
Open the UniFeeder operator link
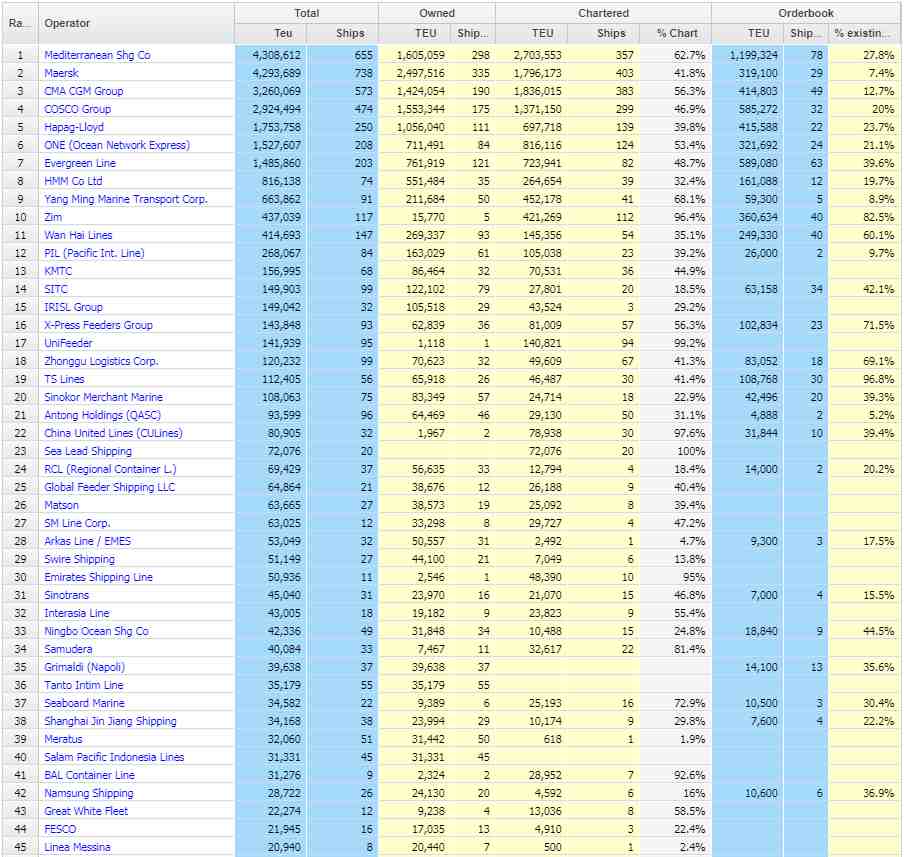[x=68, y=343]
